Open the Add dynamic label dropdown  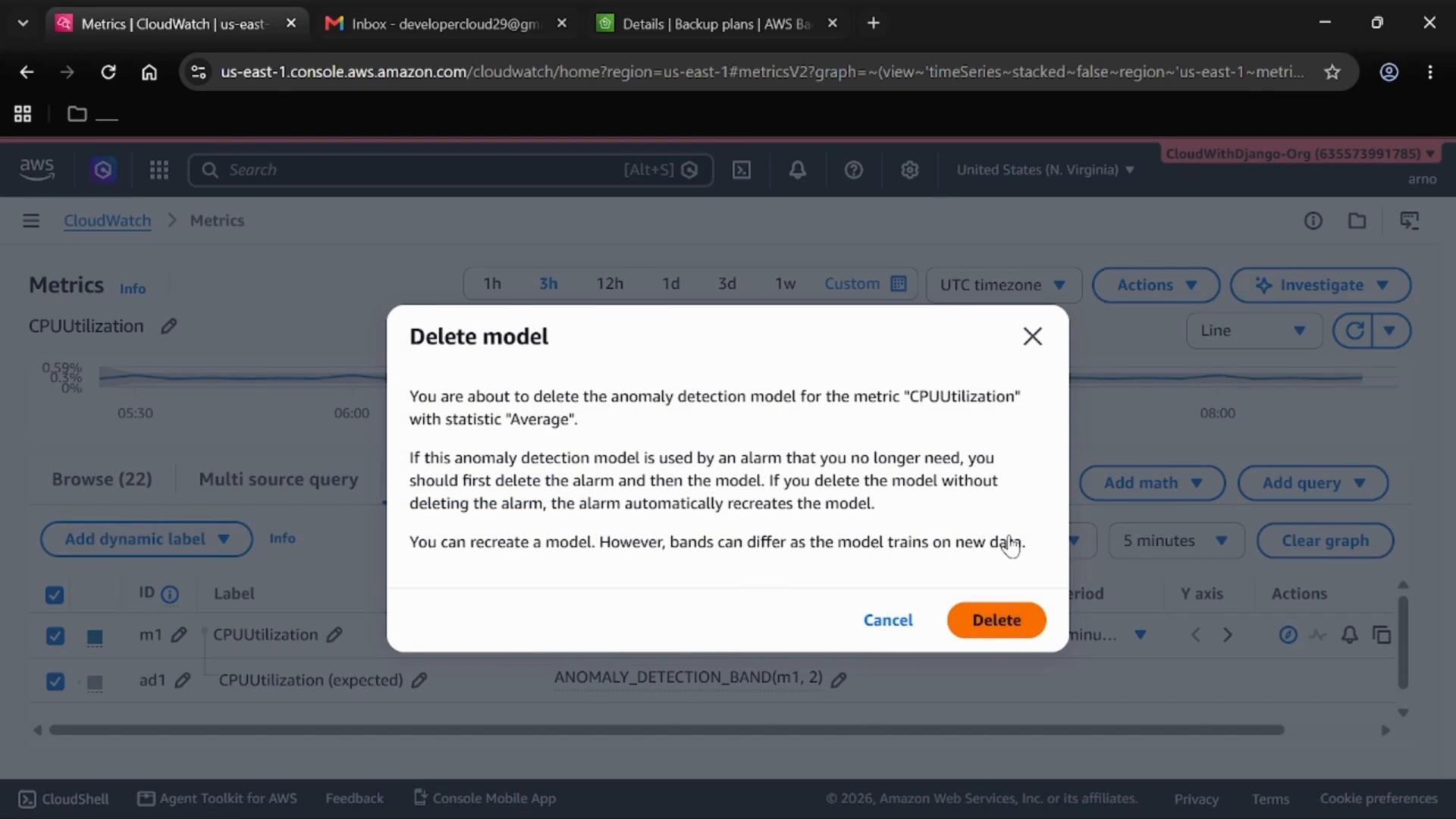(146, 539)
